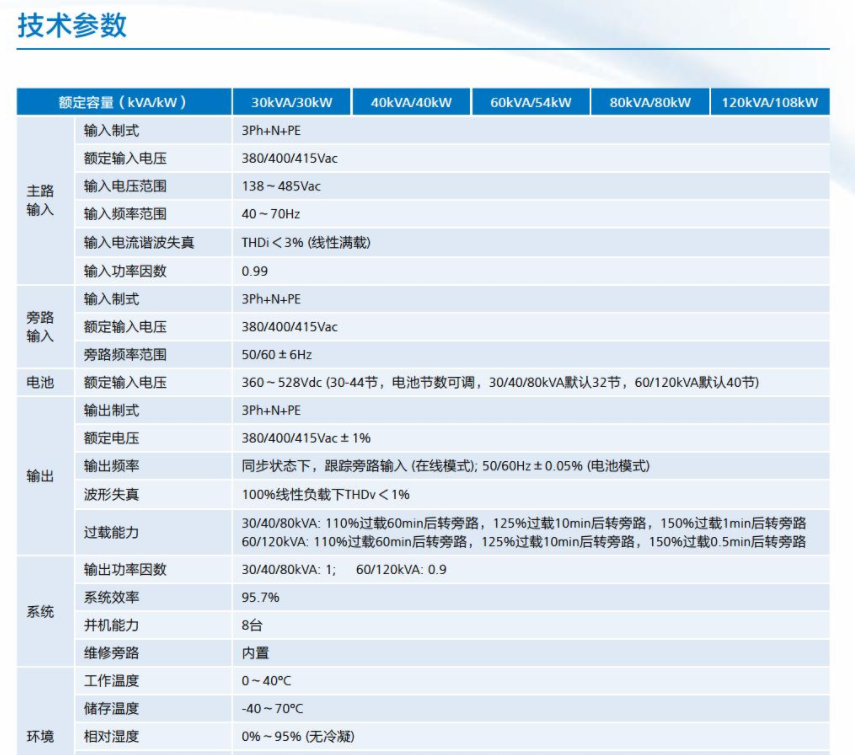Click the 380/400/415Vac±1% output voltage value
The image size is (855, 755).
point(306,438)
